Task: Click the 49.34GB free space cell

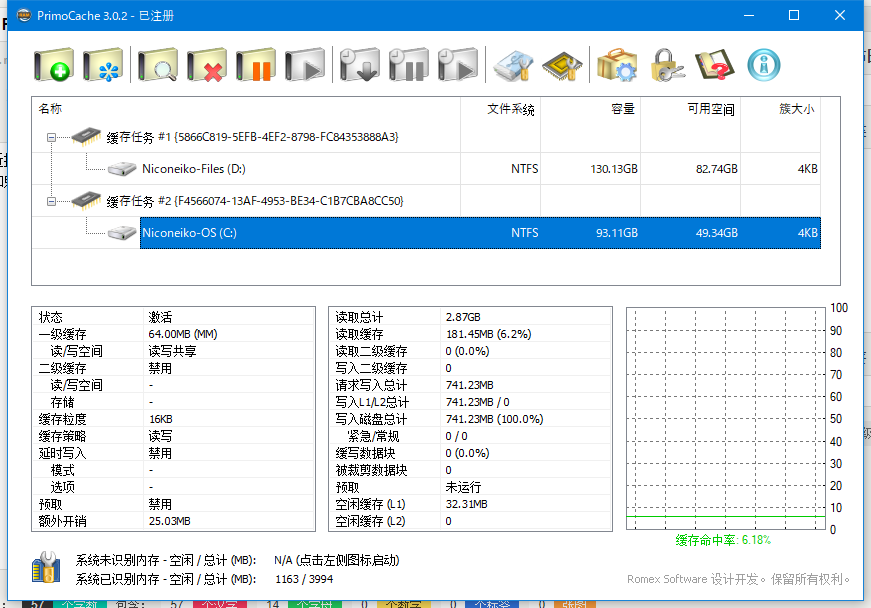Action: 717,233
